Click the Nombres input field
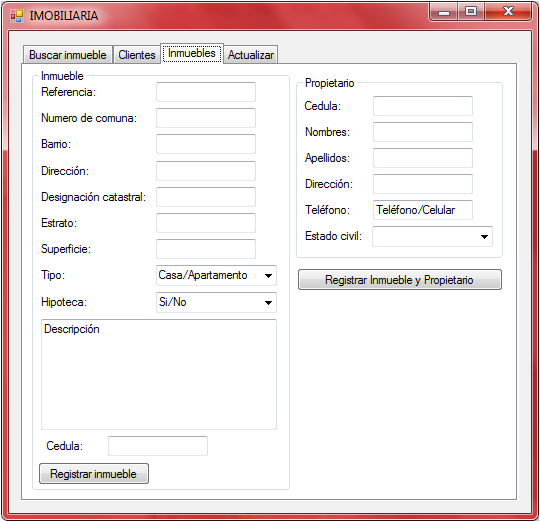 pos(423,132)
